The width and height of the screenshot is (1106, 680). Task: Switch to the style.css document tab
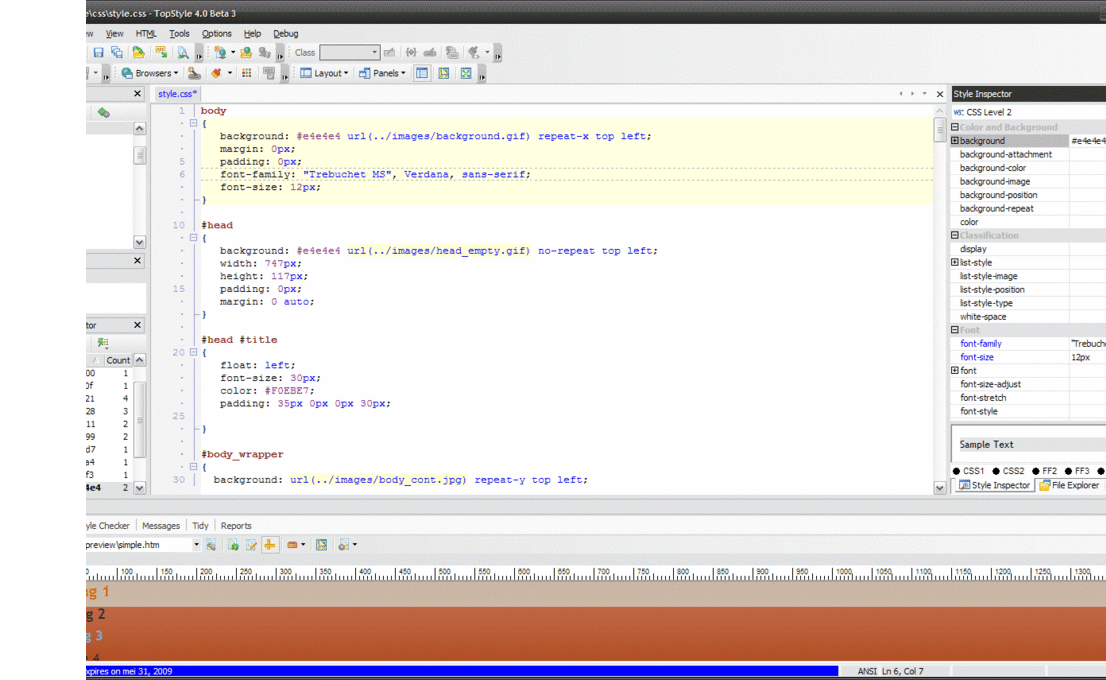pos(177,94)
